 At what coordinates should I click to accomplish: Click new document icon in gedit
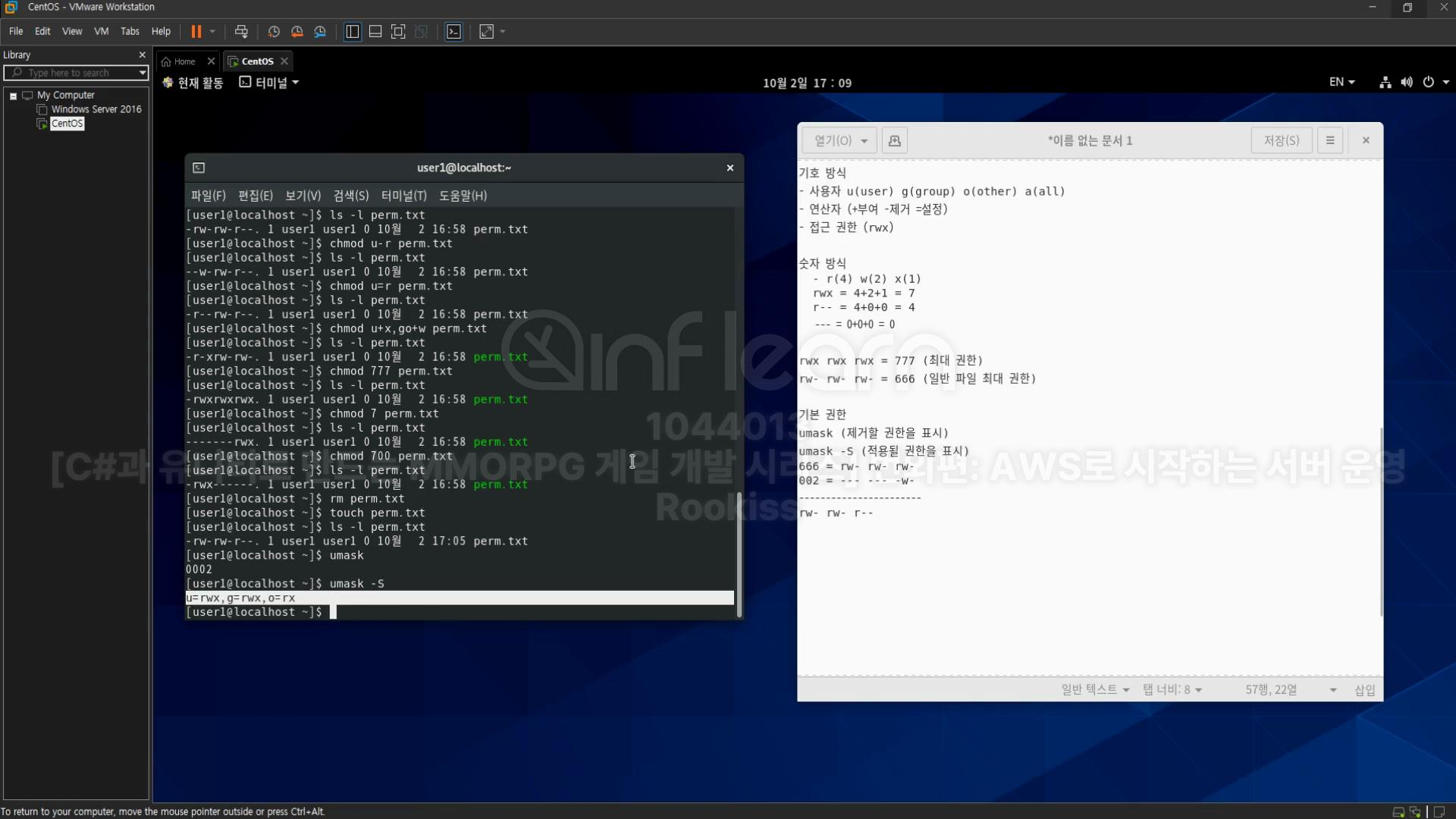point(894,140)
